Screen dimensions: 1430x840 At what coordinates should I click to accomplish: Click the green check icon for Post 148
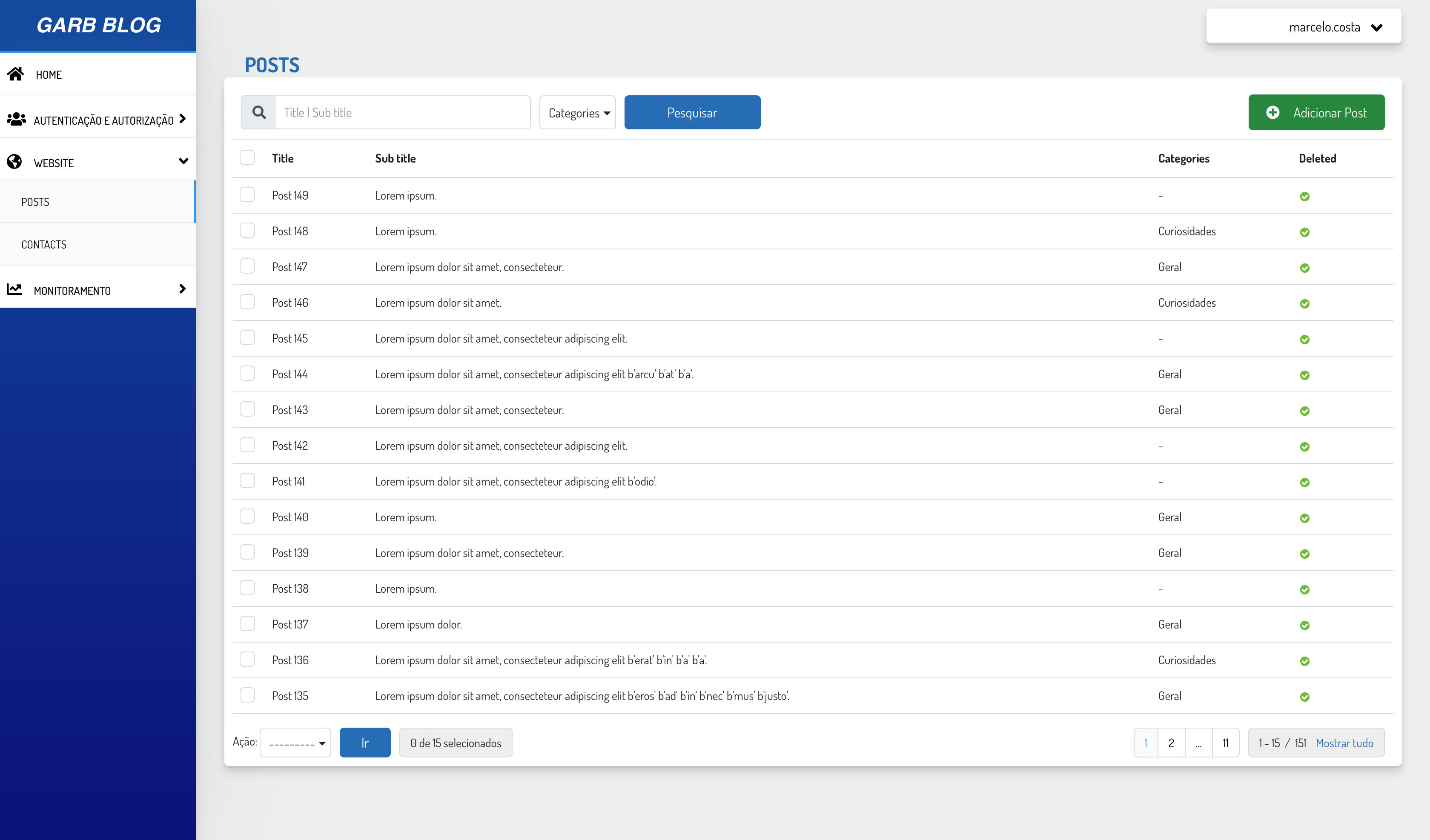point(1304,232)
